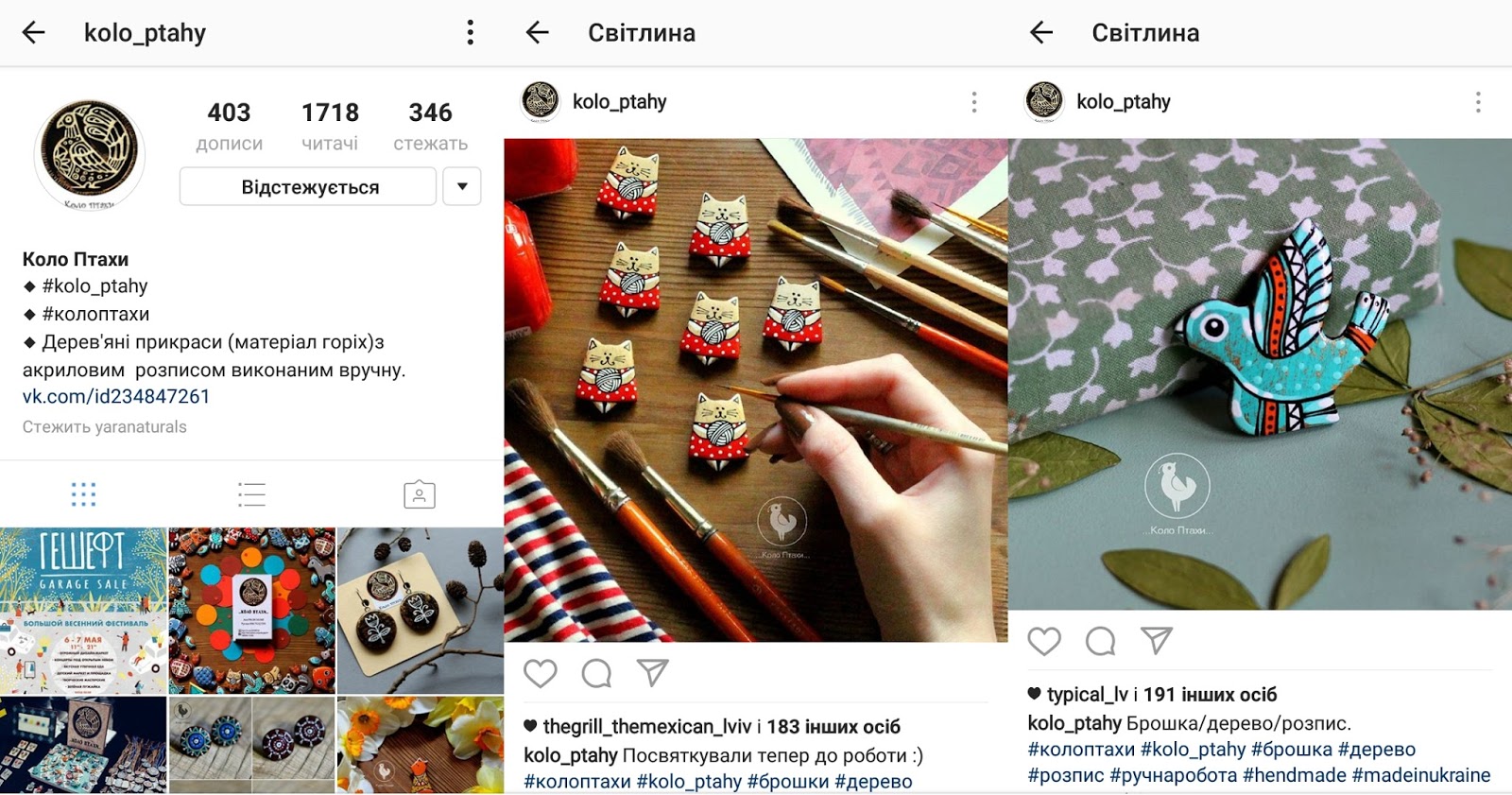Open comments on bird brooch post
The image size is (1512, 795).
point(1100,641)
